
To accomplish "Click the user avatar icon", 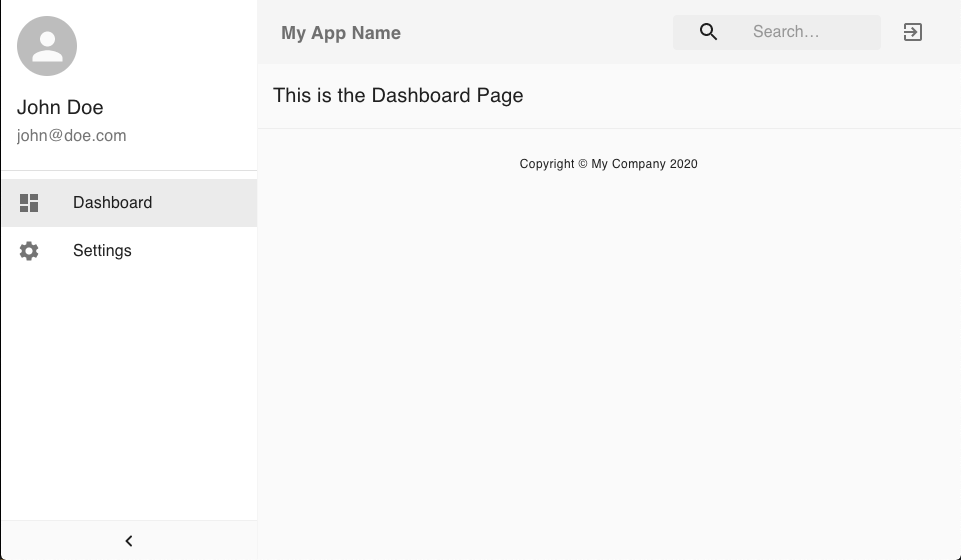I will click(47, 46).
